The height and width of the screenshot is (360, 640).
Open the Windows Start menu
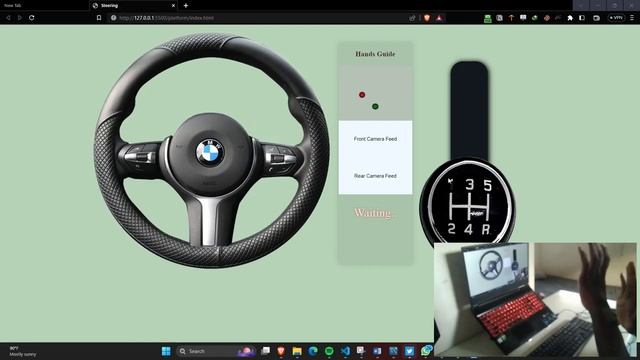click(x=166, y=351)
